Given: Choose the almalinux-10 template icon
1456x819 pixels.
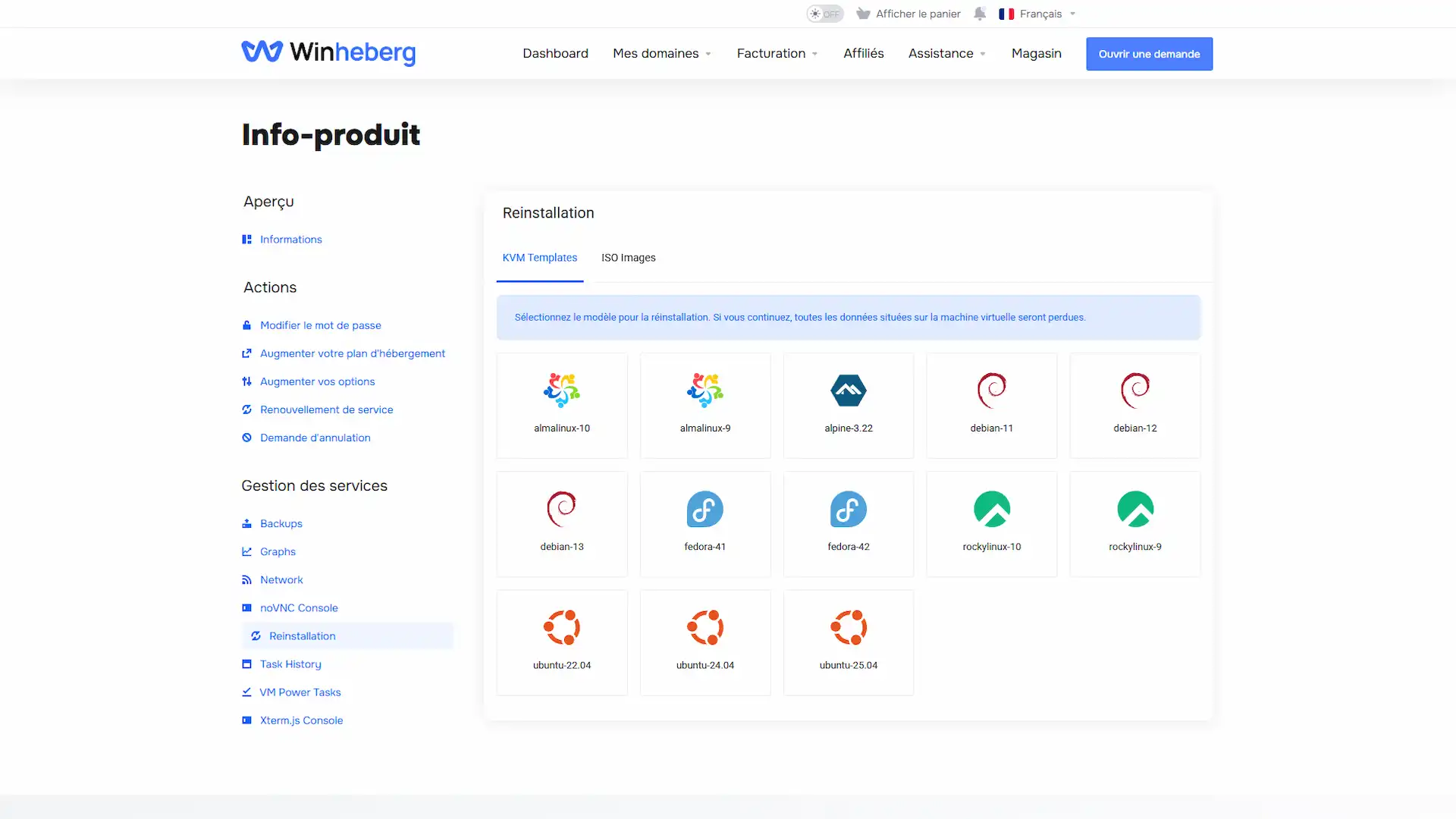Looking at the screenshot, I should point(562,391).
